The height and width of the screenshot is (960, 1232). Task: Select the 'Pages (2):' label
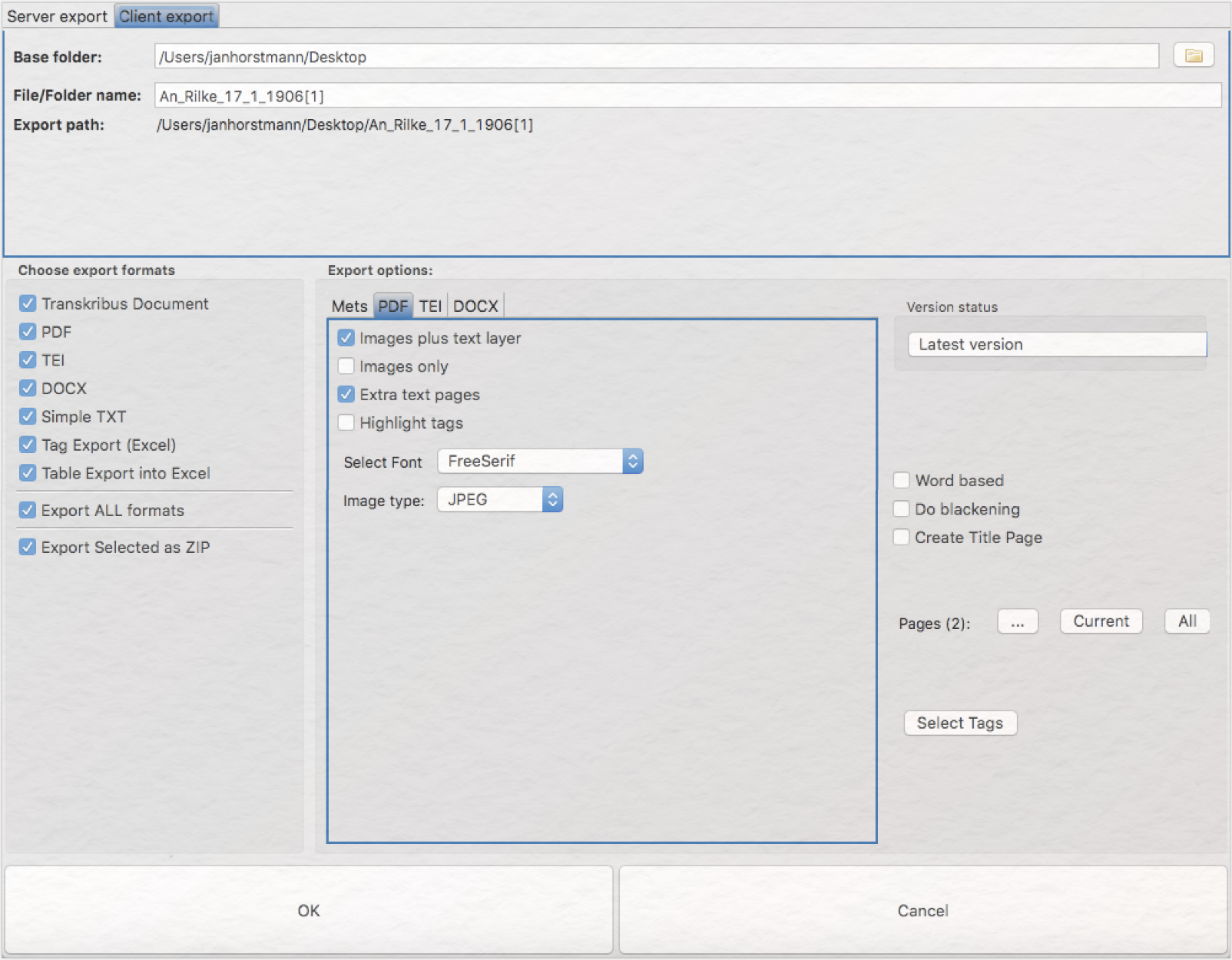click(x=935, y=623)
